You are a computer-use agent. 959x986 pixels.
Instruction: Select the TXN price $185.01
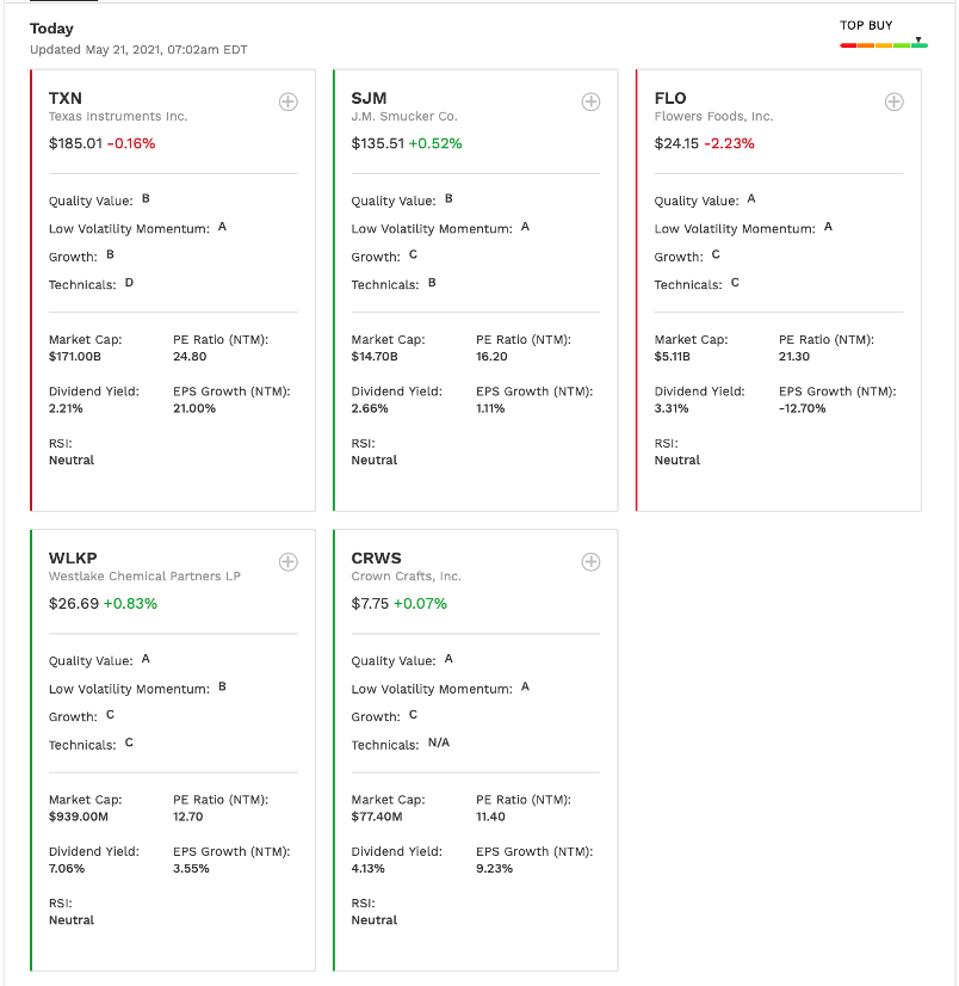tap(75, 143)
